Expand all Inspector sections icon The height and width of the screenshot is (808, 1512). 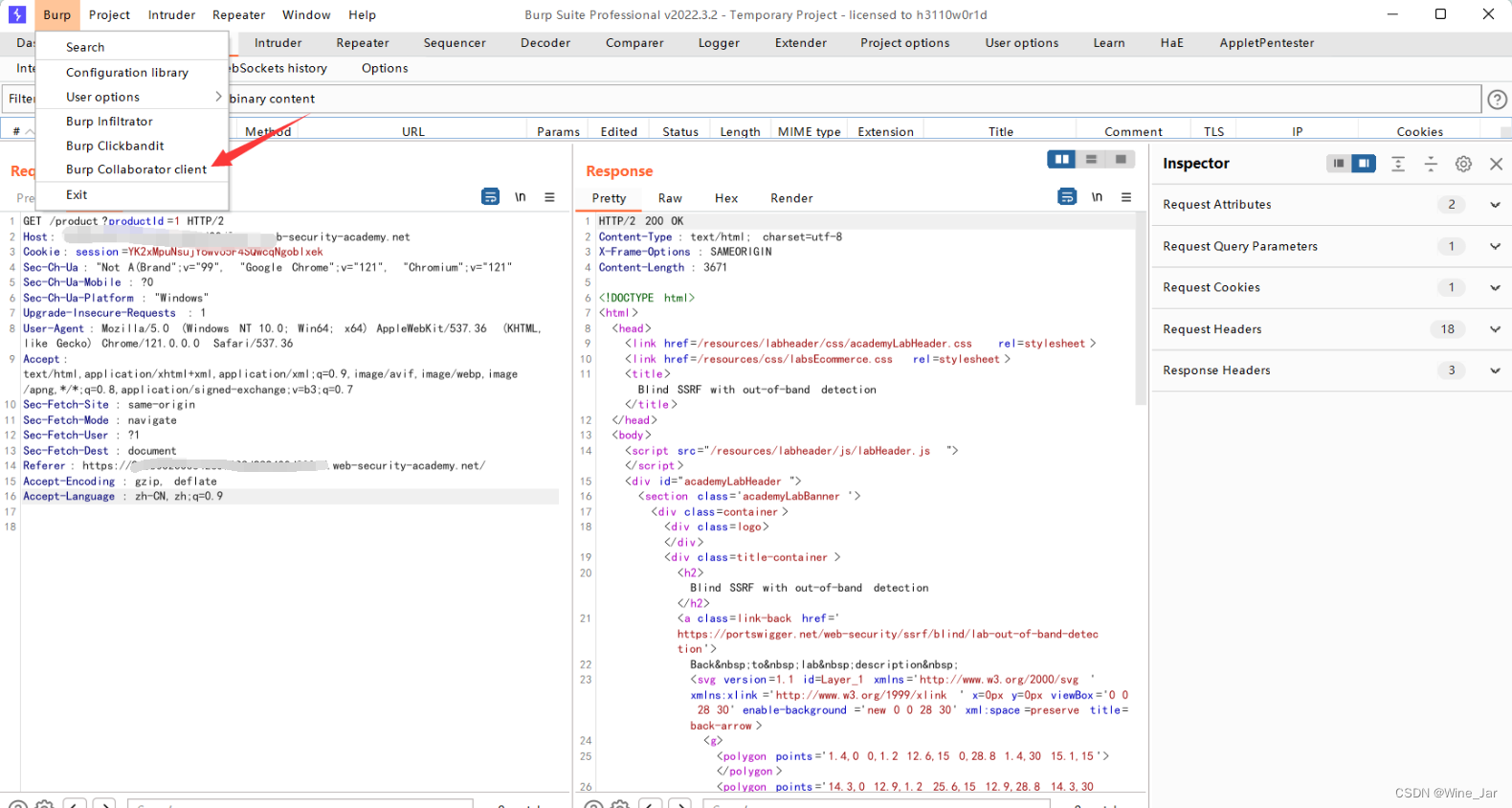1398,164
